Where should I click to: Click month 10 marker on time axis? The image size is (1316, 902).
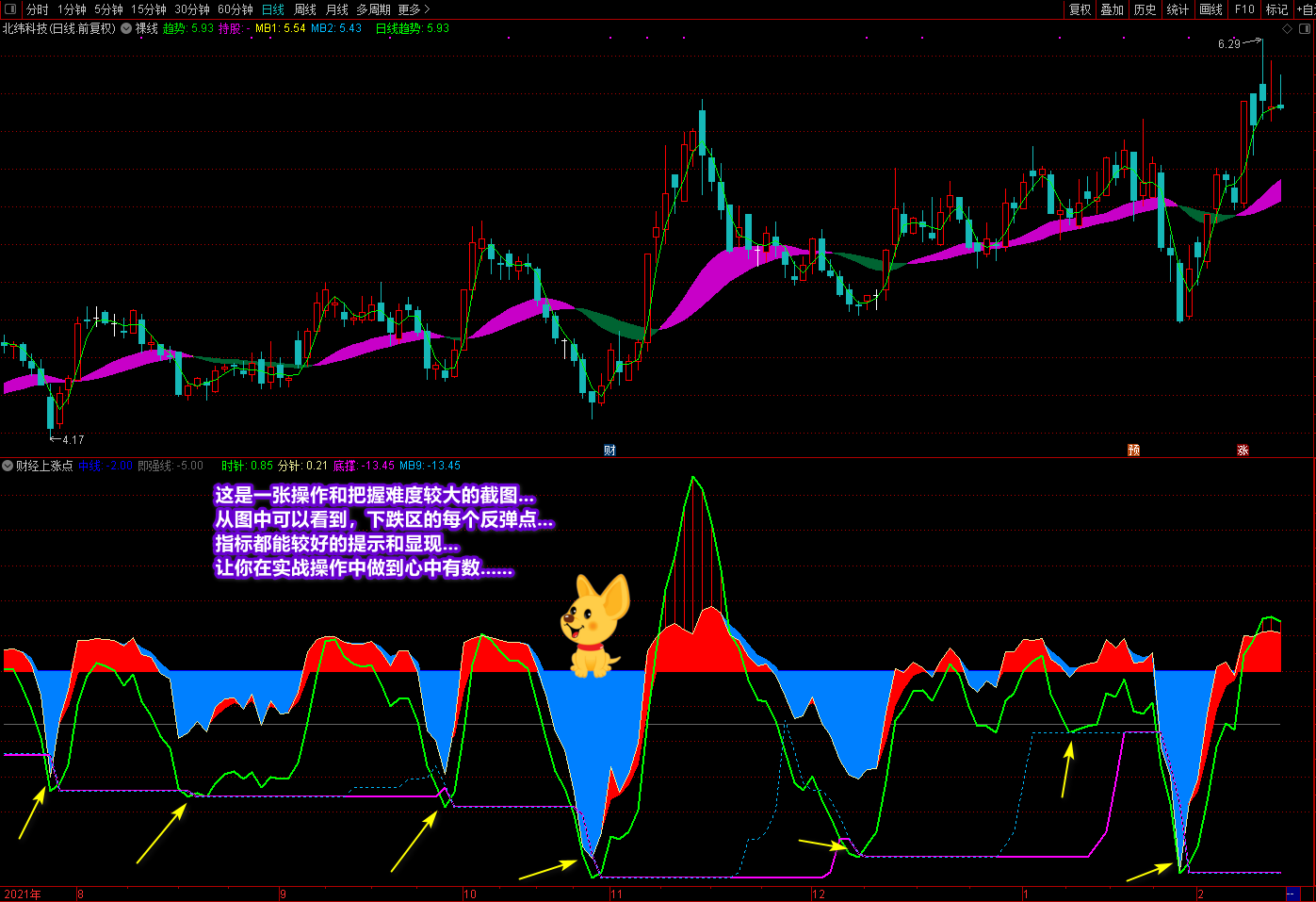click(x=470, y=894)
